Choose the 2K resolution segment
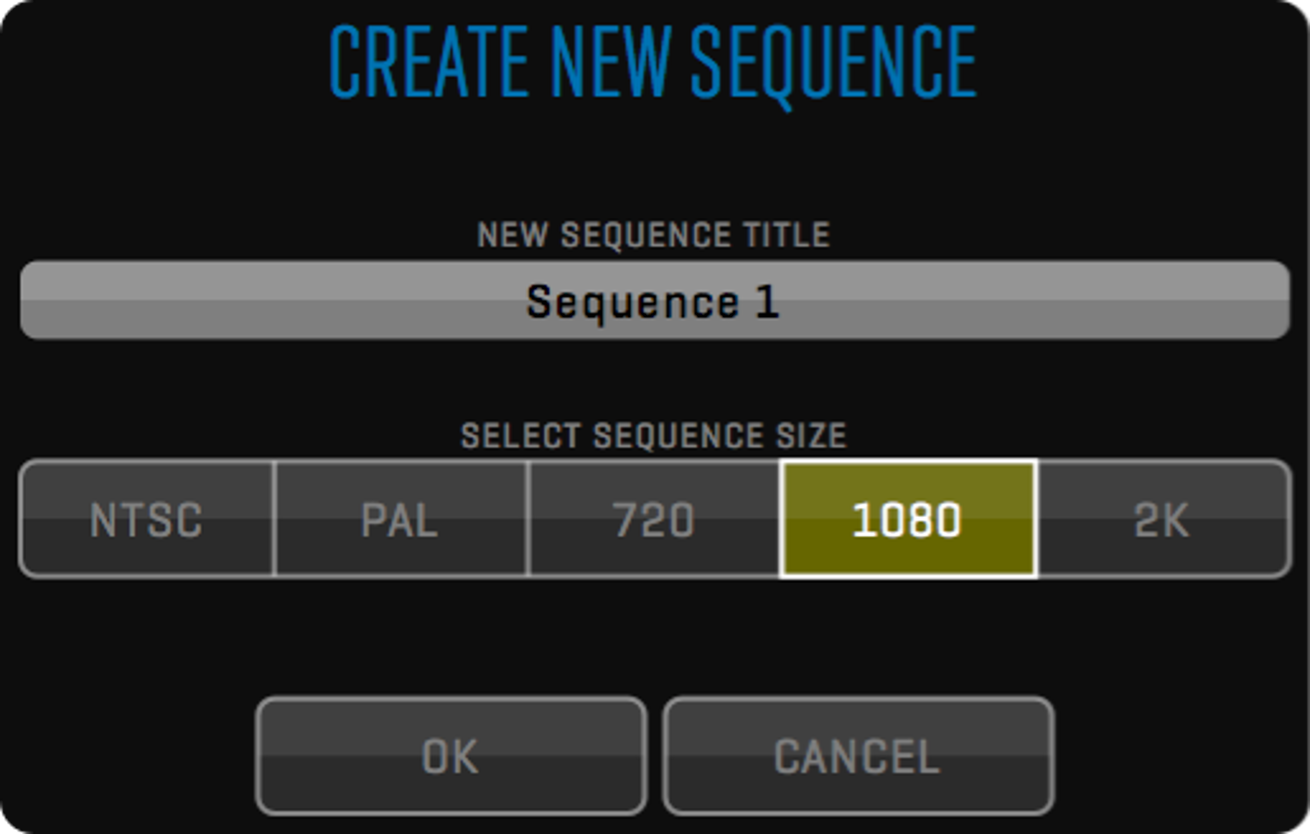This screenshot has height=834, width=1310. pos(1163,519)
